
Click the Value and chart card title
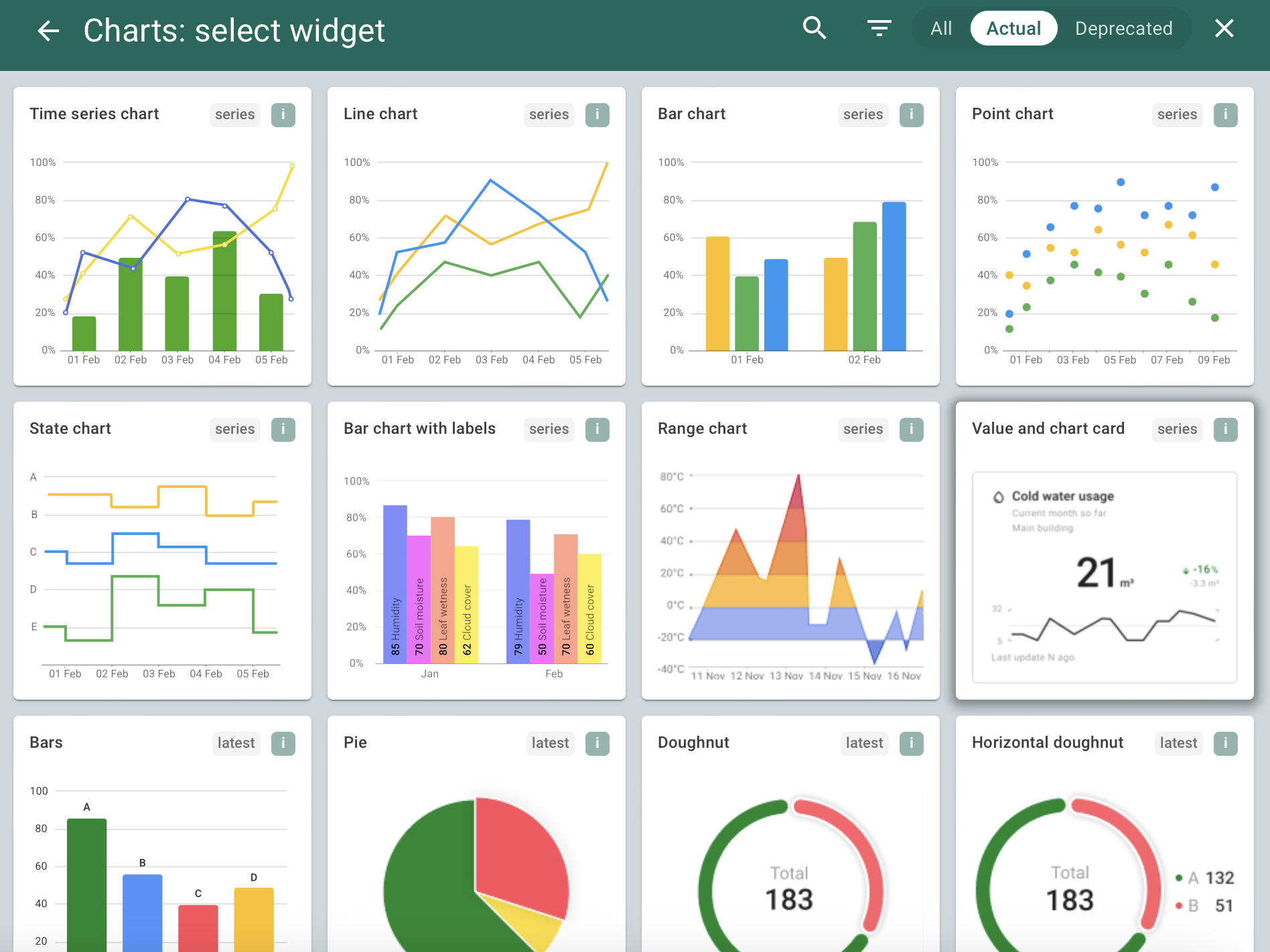(1048, 428)
